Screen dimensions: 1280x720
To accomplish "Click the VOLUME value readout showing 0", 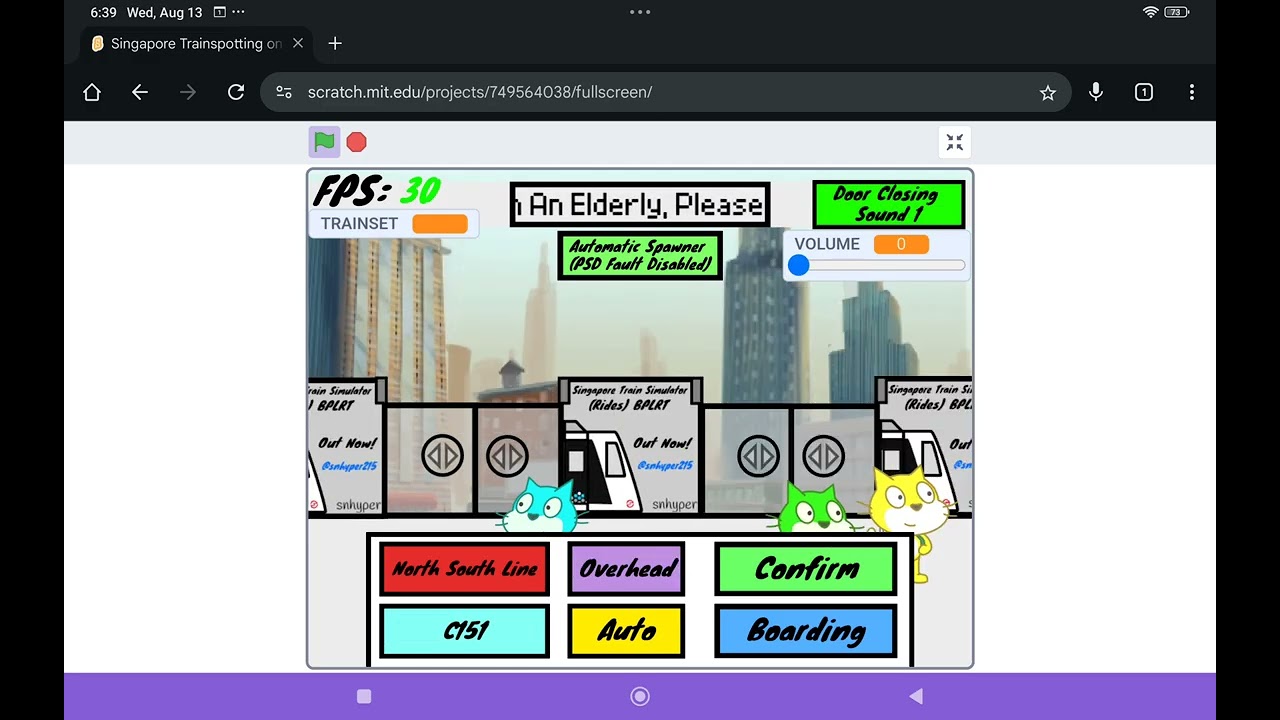I will click(x=901, y=244).
